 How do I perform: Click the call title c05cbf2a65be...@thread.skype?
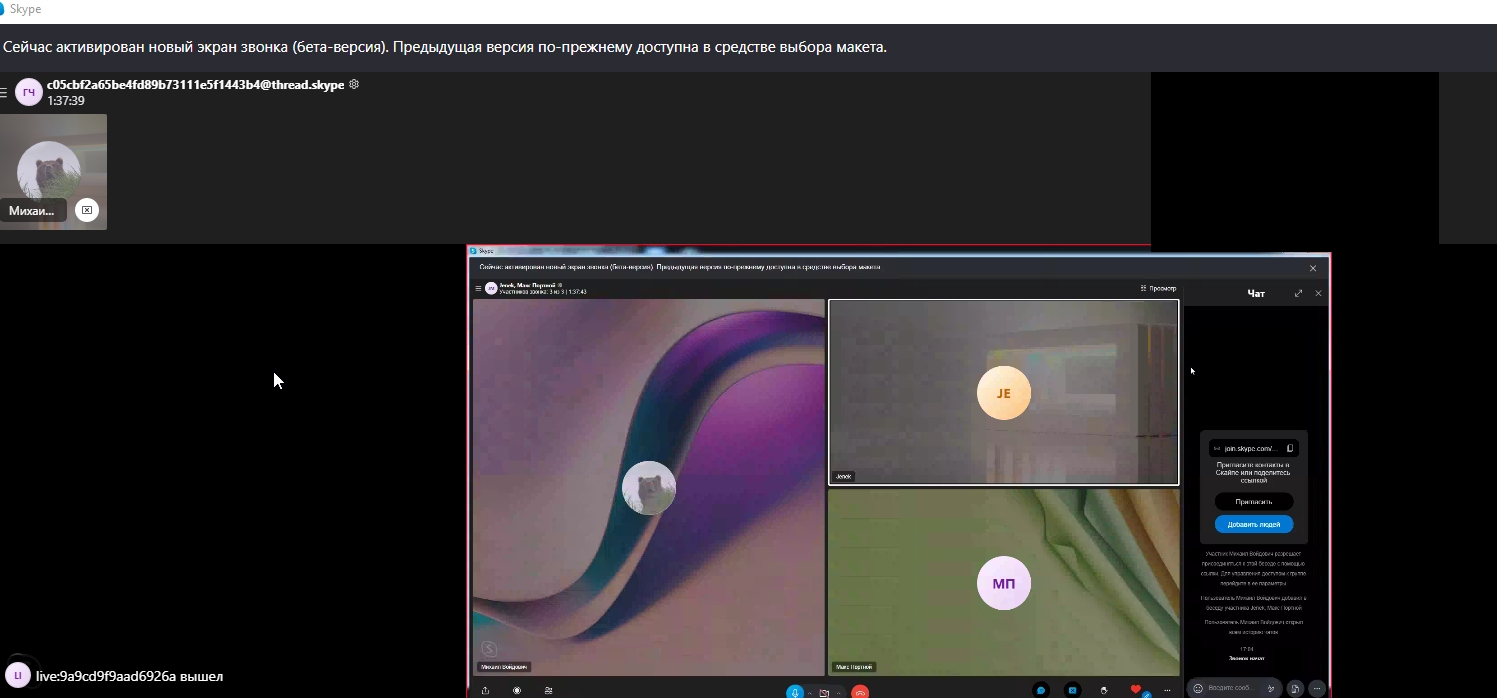(195, 85)
